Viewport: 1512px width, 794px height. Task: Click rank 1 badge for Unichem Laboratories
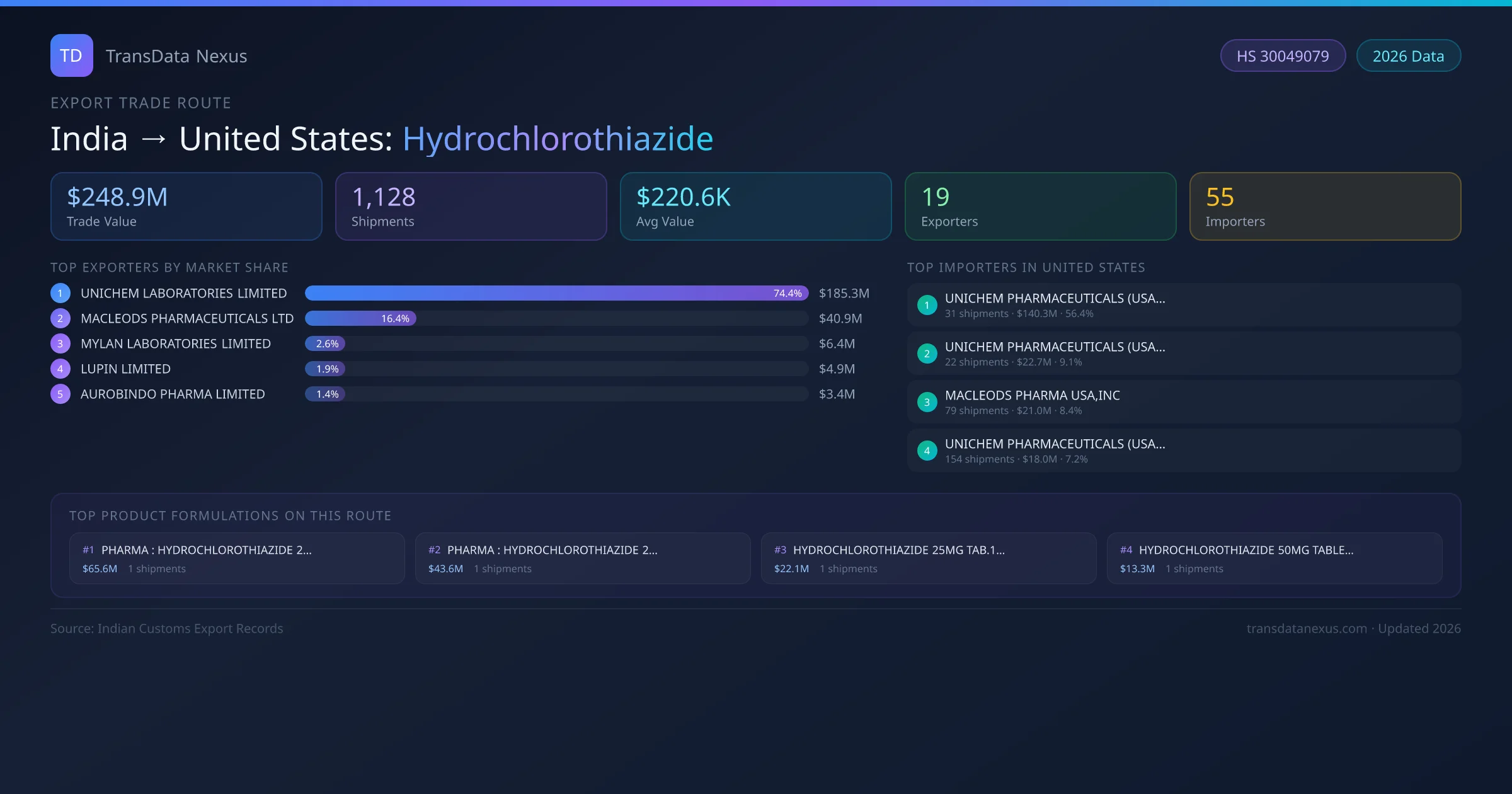pyautogui.click(x=60, y=293)
